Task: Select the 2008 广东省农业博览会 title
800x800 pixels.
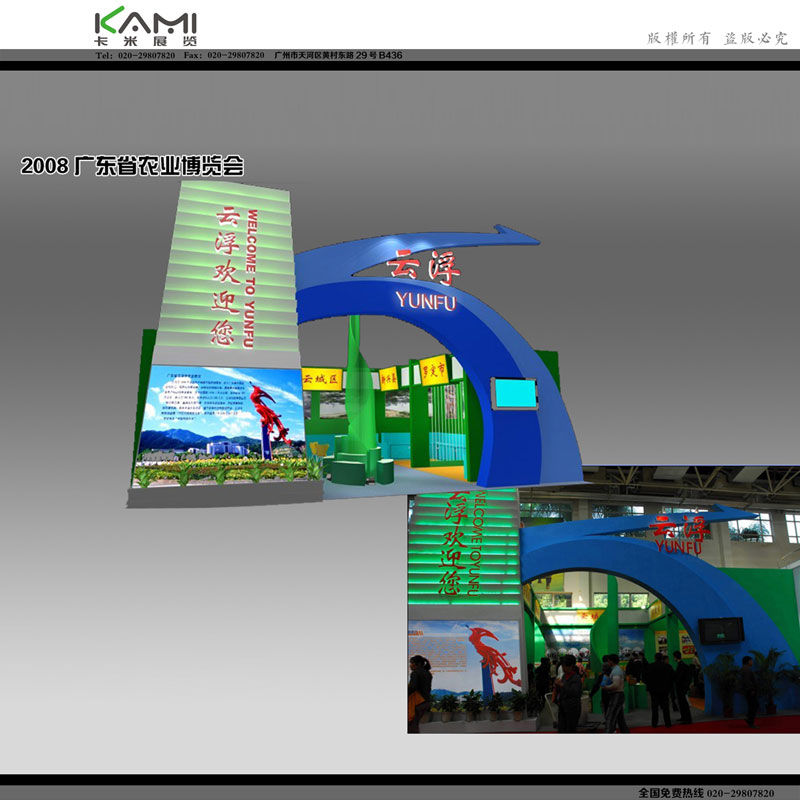Action: [132, 167]
